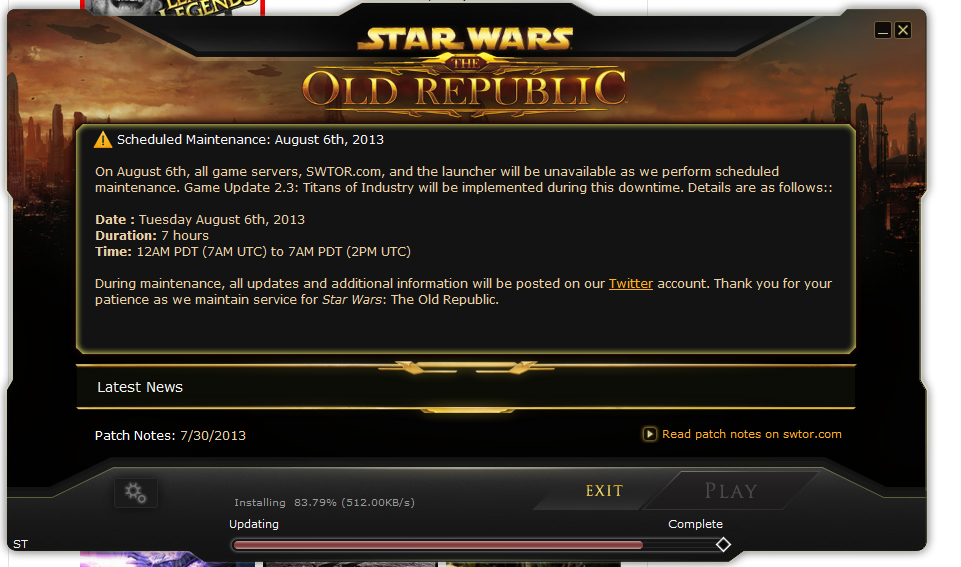Viewport: 961px width, 567px height.
Task: Click the yellow warning triangle icon
Action: click(103, 140)
